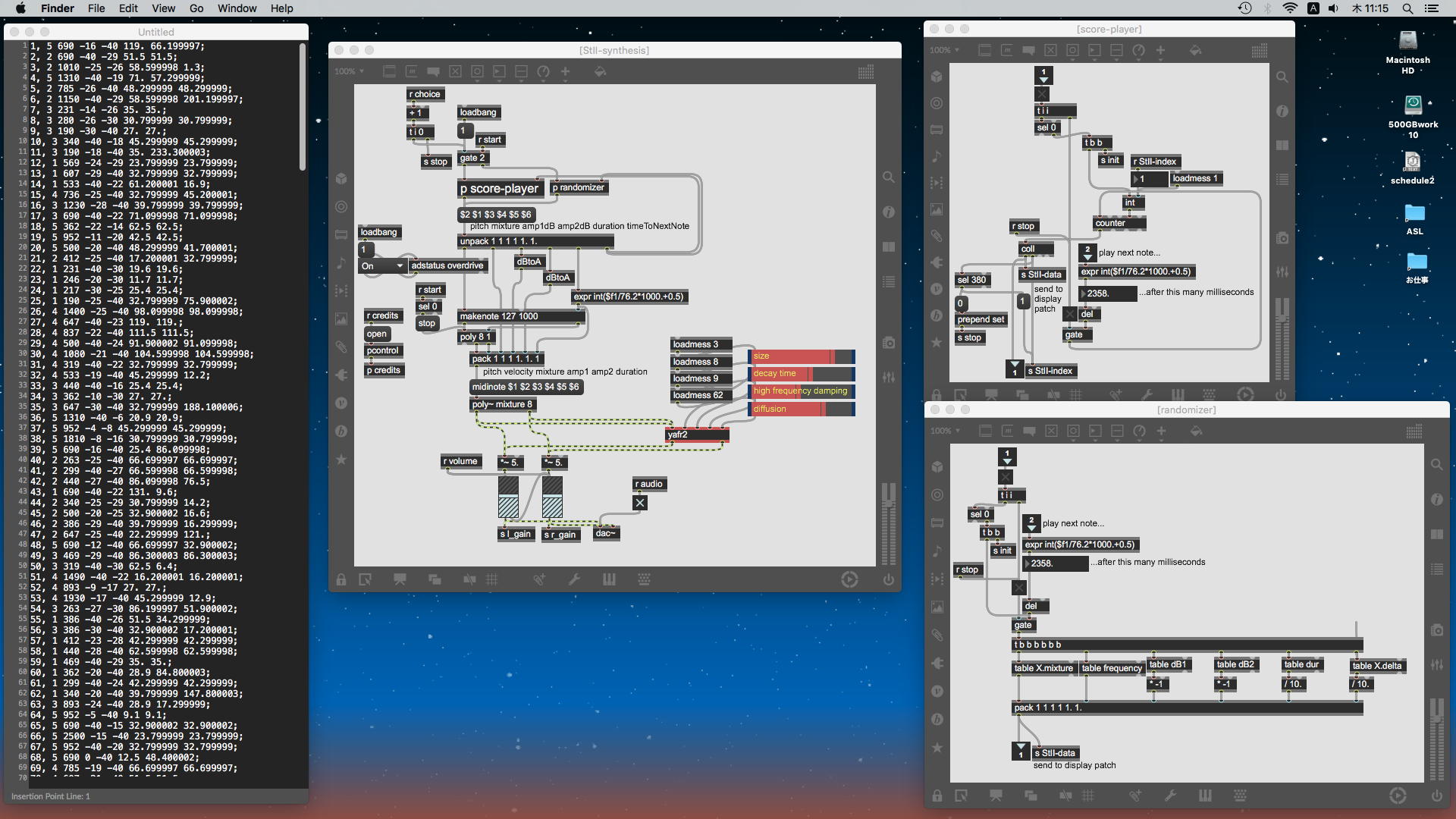Click the grid toggle icon in randomizer toolbar
This screenshot has height=819, width=1456.
(x=1414, y=431)
